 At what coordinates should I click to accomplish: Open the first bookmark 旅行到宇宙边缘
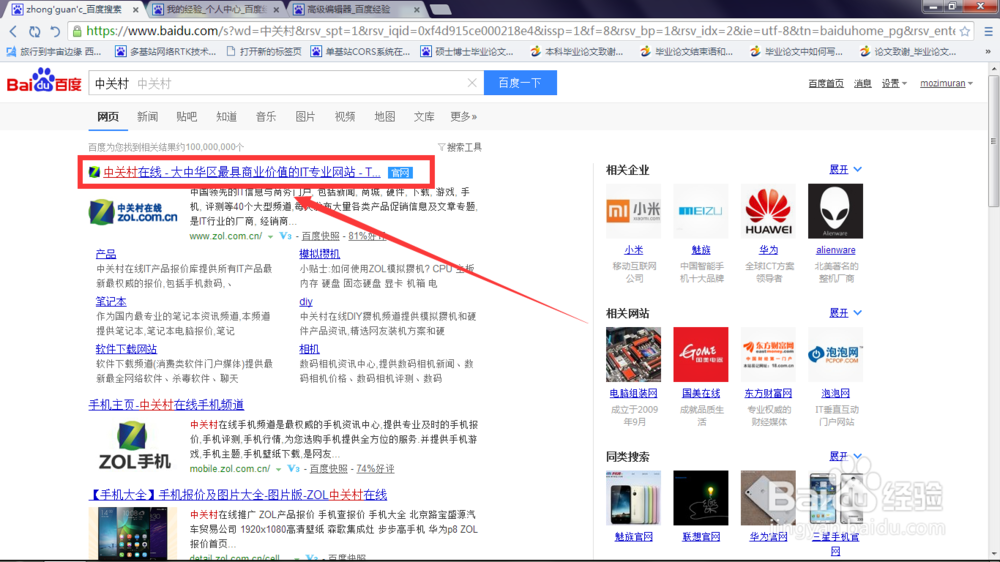pyautogui.click(x=54, y=52)
